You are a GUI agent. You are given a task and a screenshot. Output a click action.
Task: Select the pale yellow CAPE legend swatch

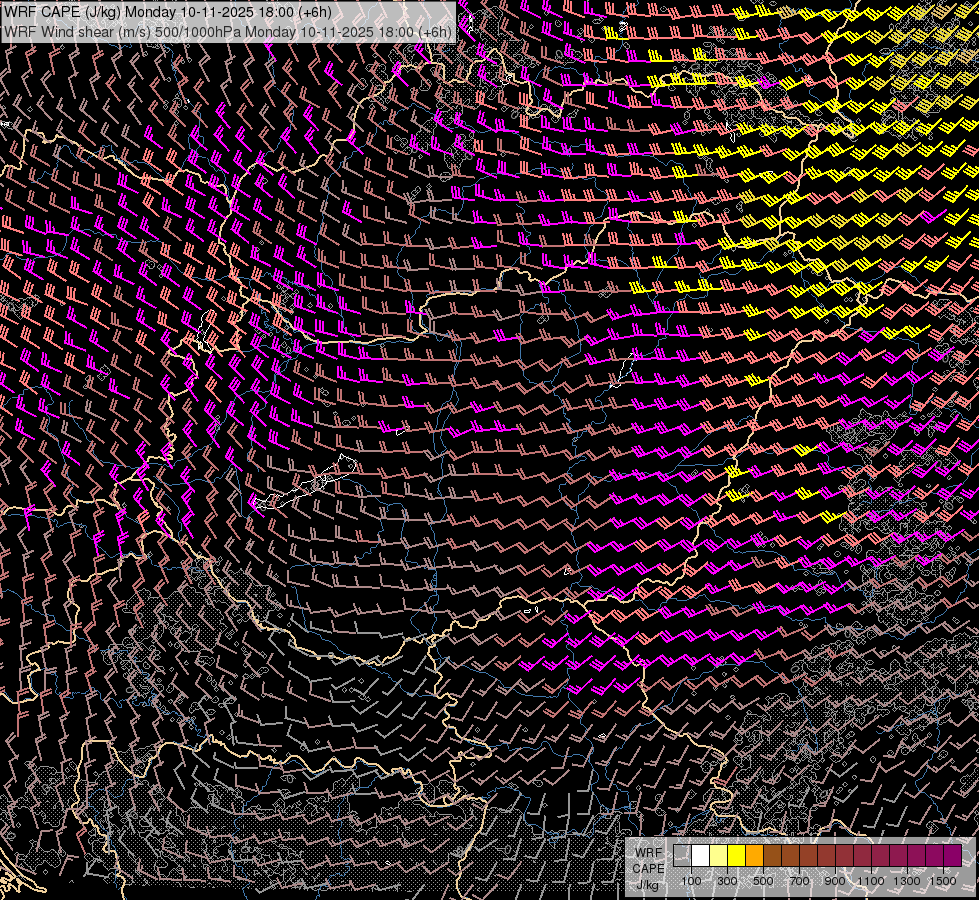click(719, 855)
